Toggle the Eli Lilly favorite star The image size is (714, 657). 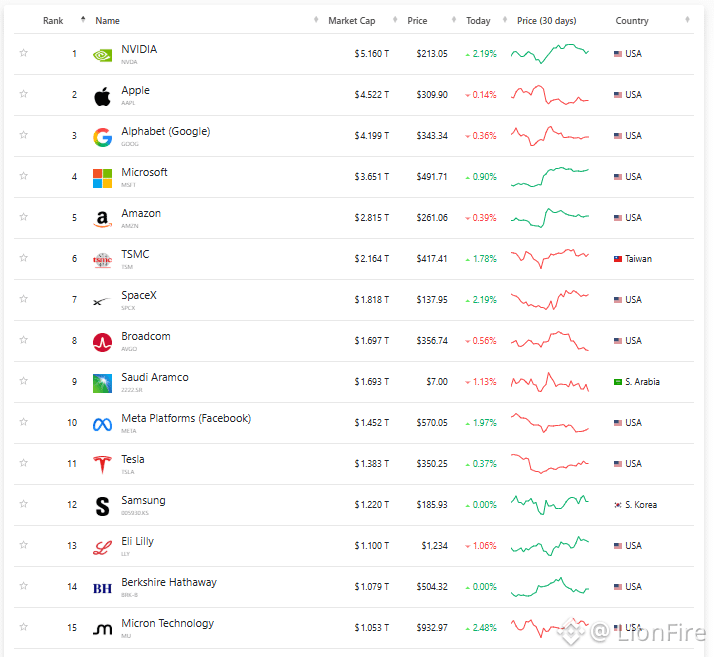24,545
